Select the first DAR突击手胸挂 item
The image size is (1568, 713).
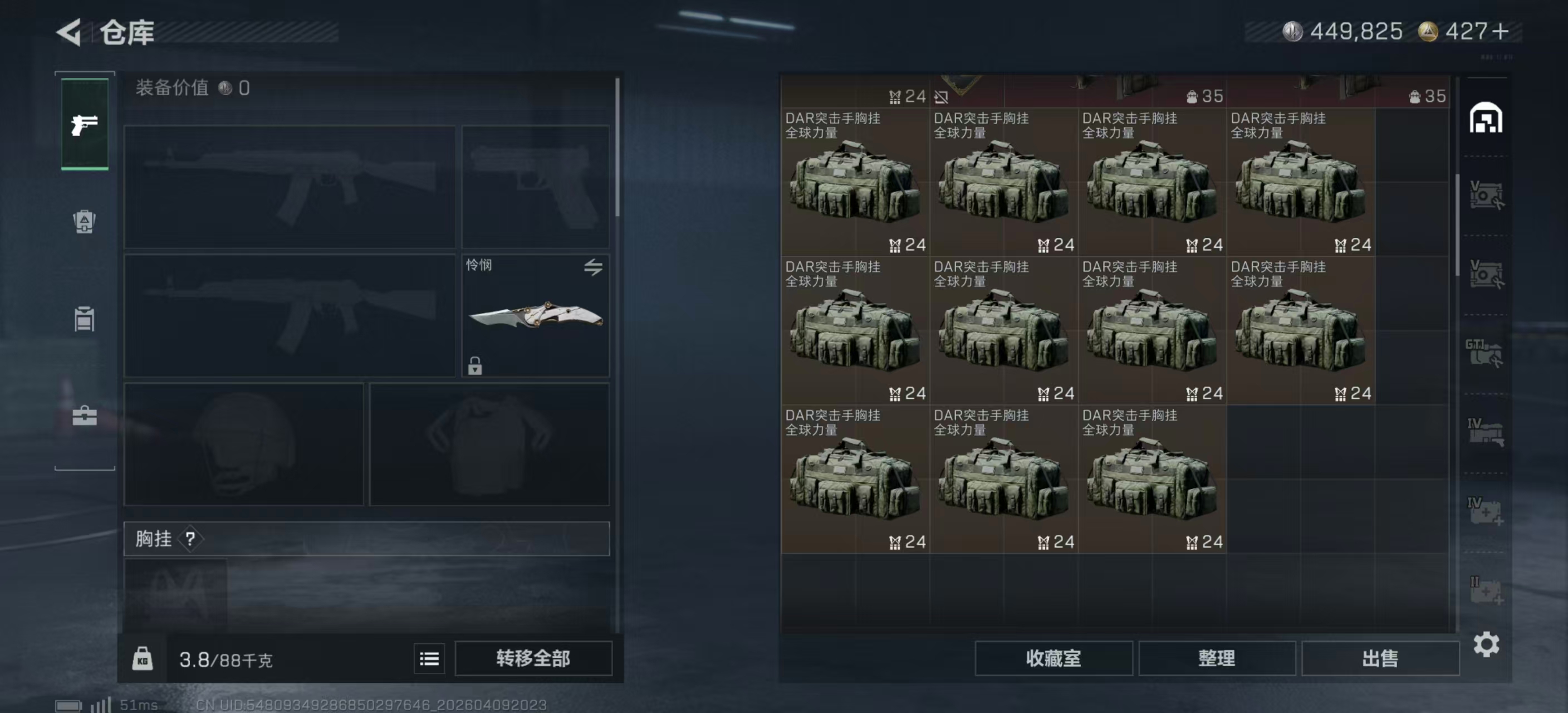855,182
